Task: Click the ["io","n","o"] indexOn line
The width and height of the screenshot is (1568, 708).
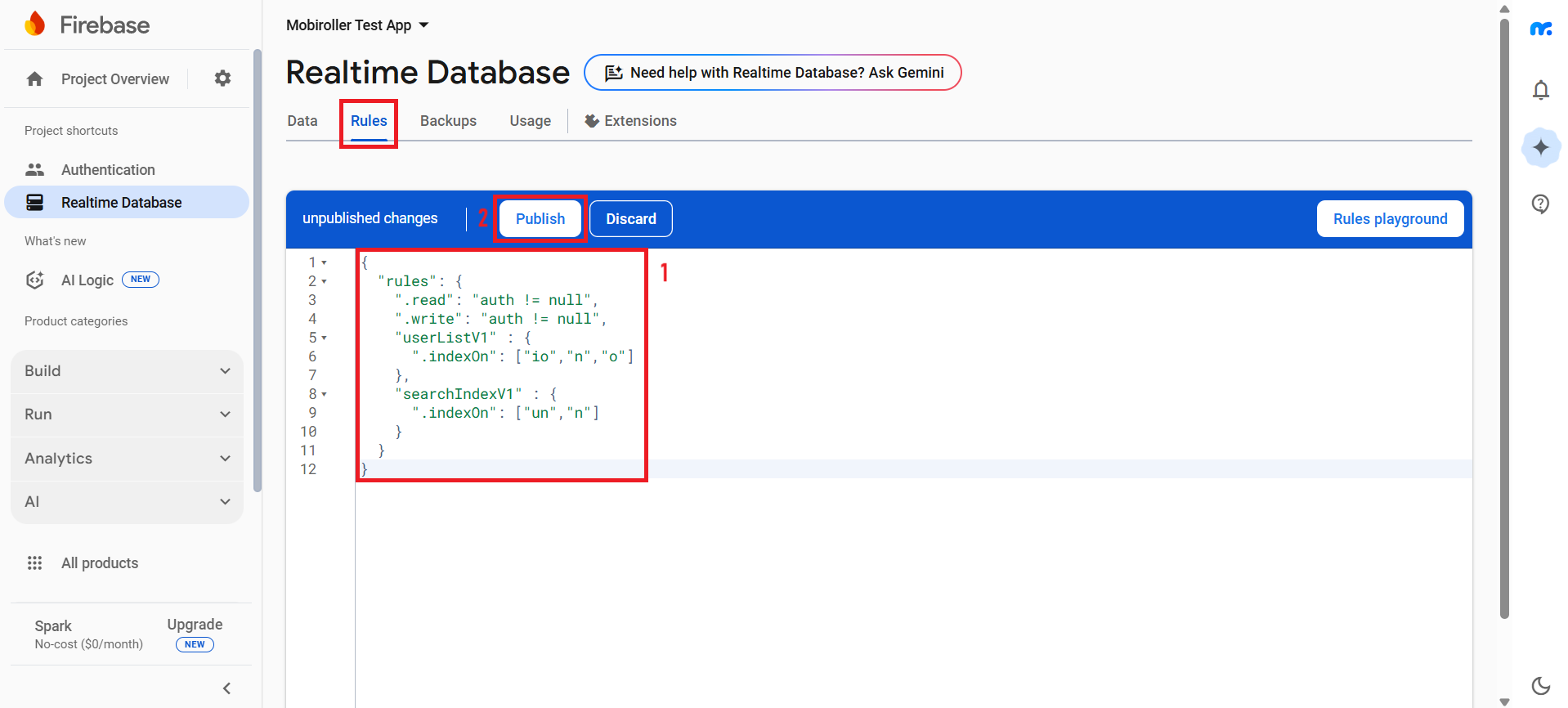Action: pos(523,357)
